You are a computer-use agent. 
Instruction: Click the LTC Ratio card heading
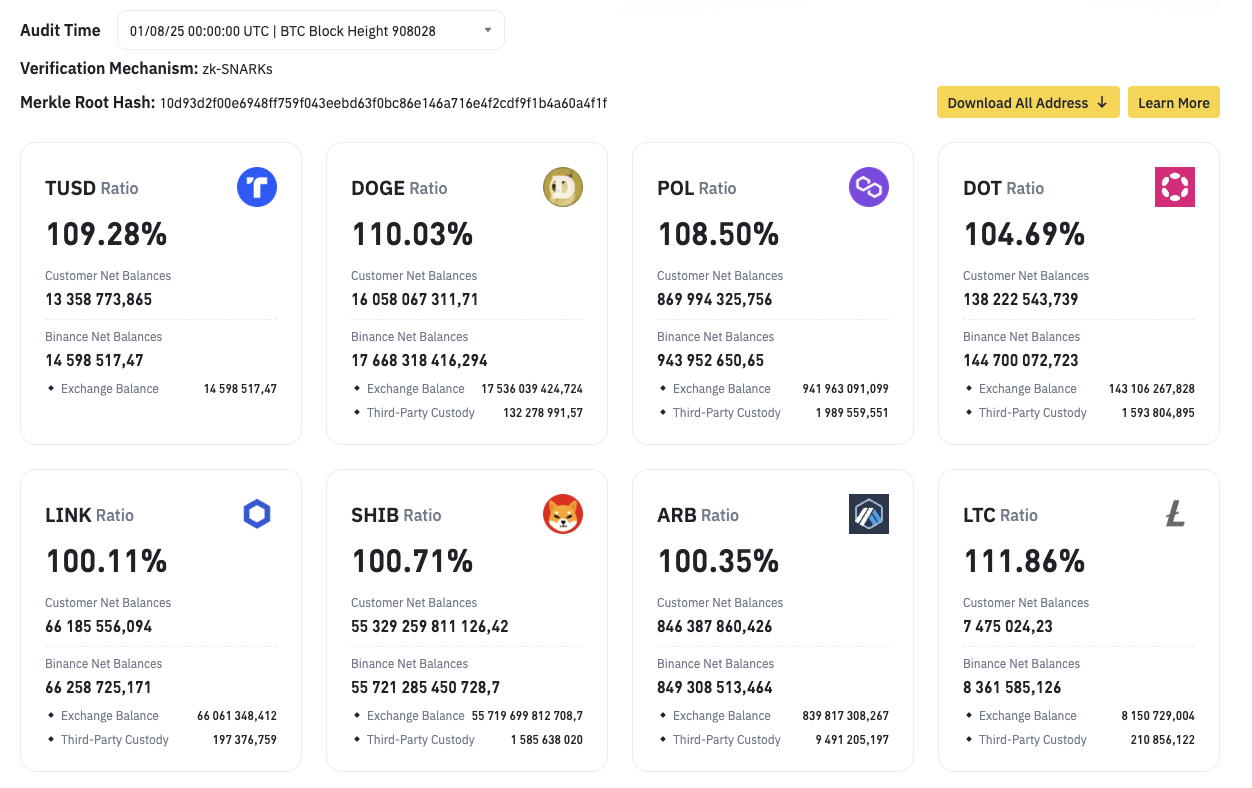(x=1000, y=515)
